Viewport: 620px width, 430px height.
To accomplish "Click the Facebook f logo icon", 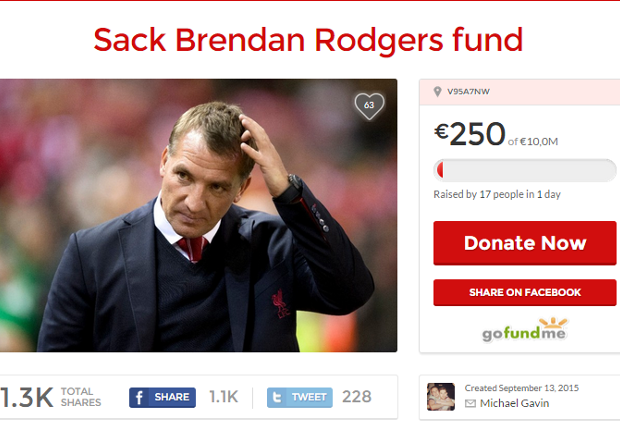I will pyautogui.click(x=139, y=397).
